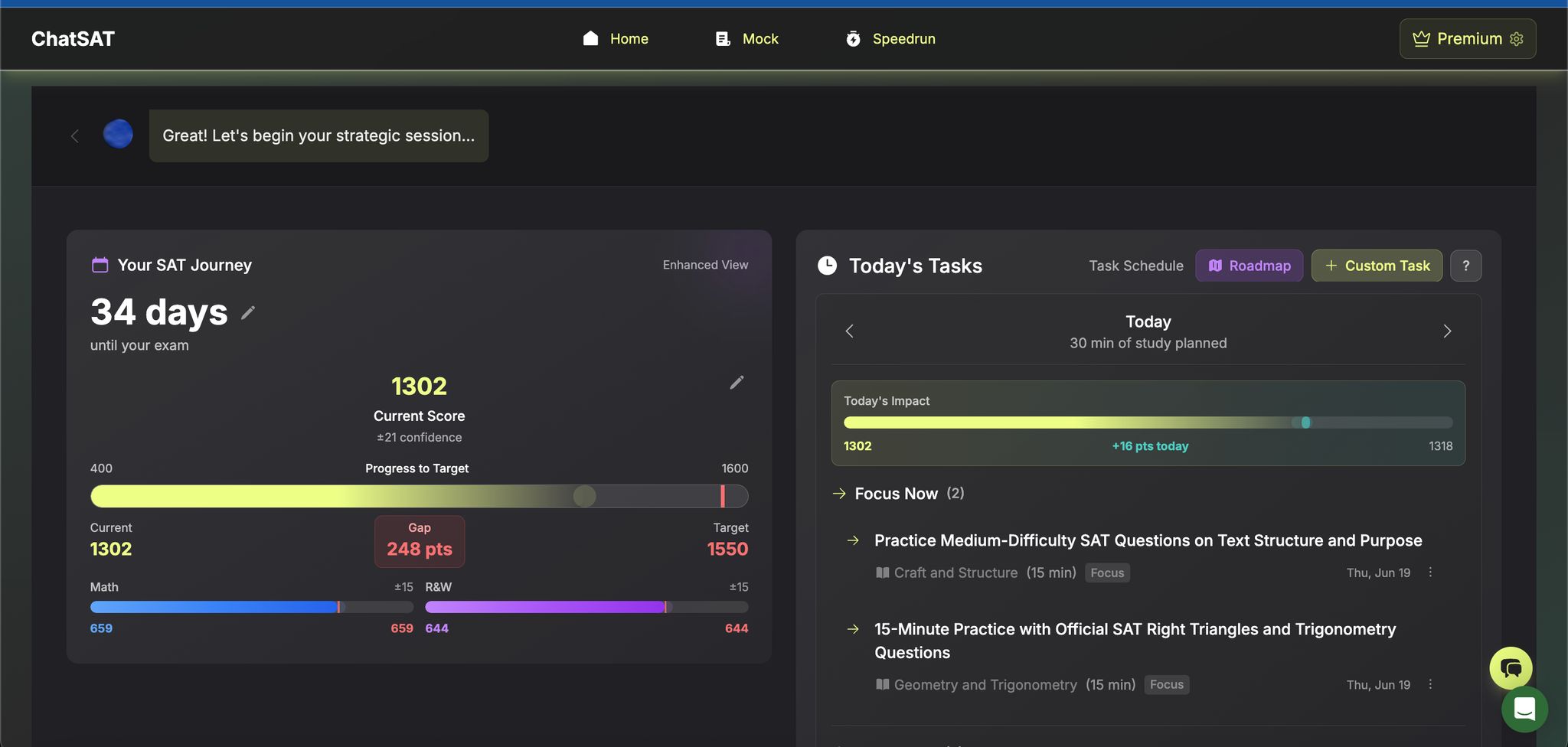The height and width of the screenshot is (747, 1568).
Task: Go to next day in Today's Tasks
Action: [1447, 331]
